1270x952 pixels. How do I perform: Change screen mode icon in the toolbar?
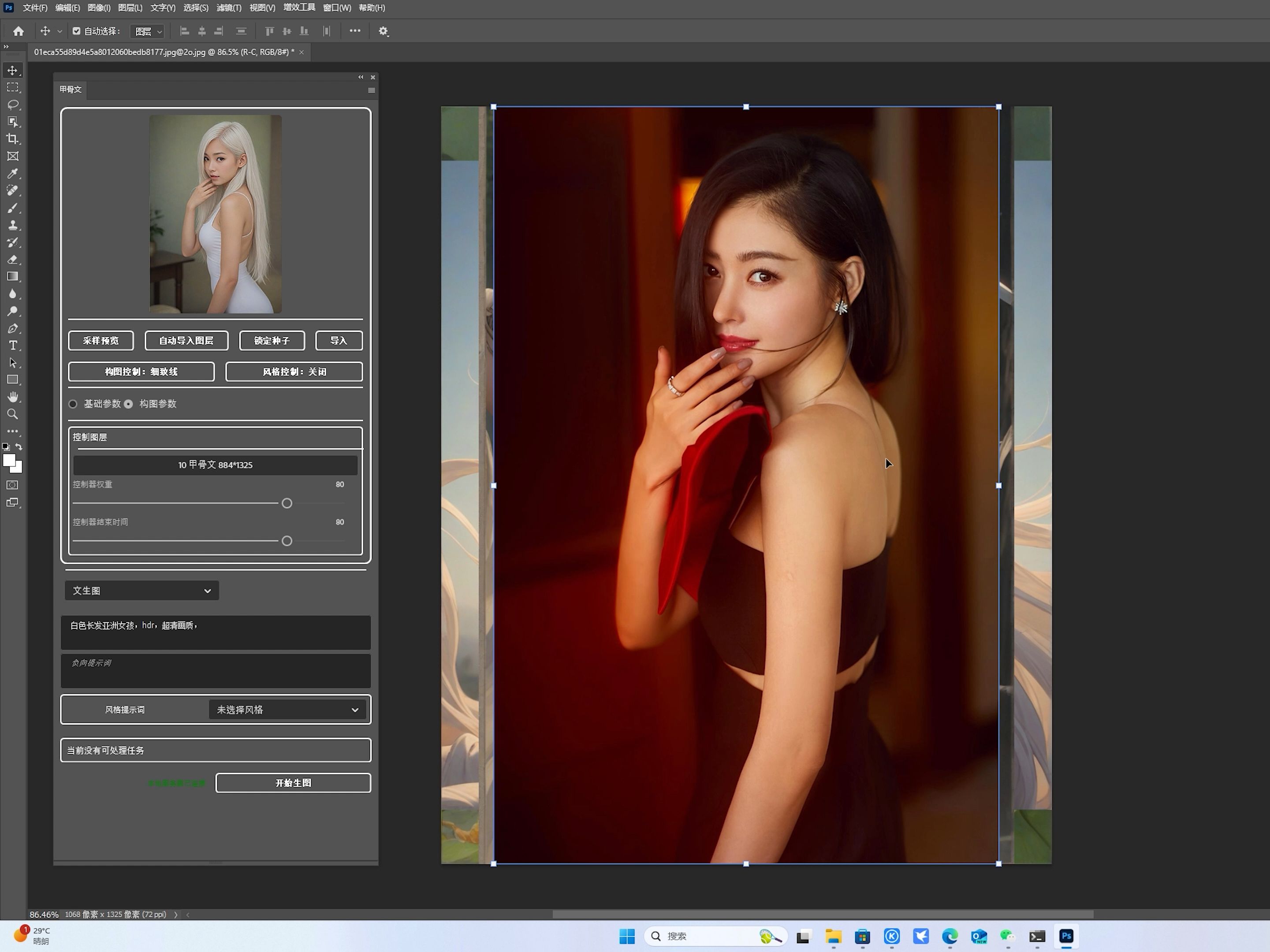(13, 502)
